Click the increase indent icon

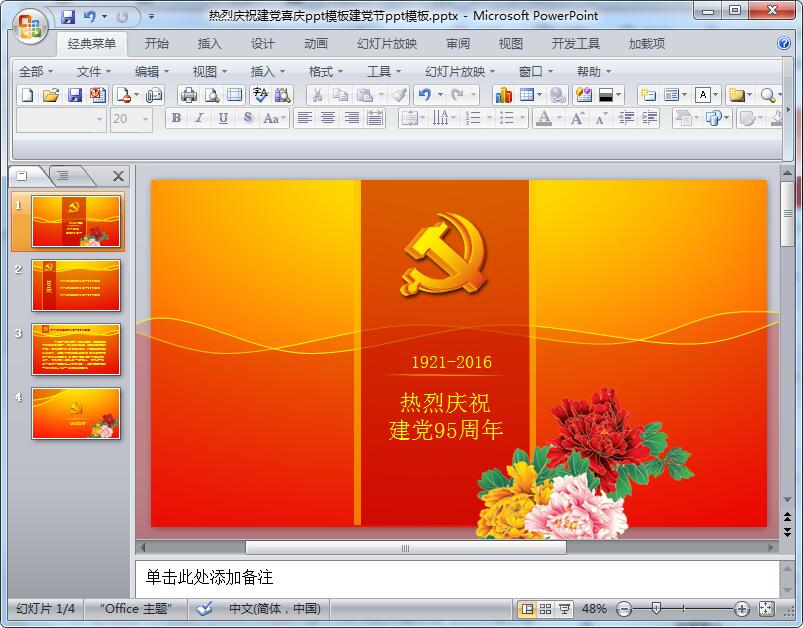649,118
